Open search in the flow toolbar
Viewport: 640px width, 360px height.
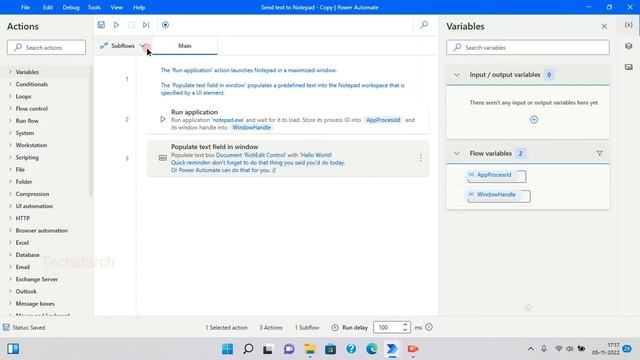coord(424,25)
